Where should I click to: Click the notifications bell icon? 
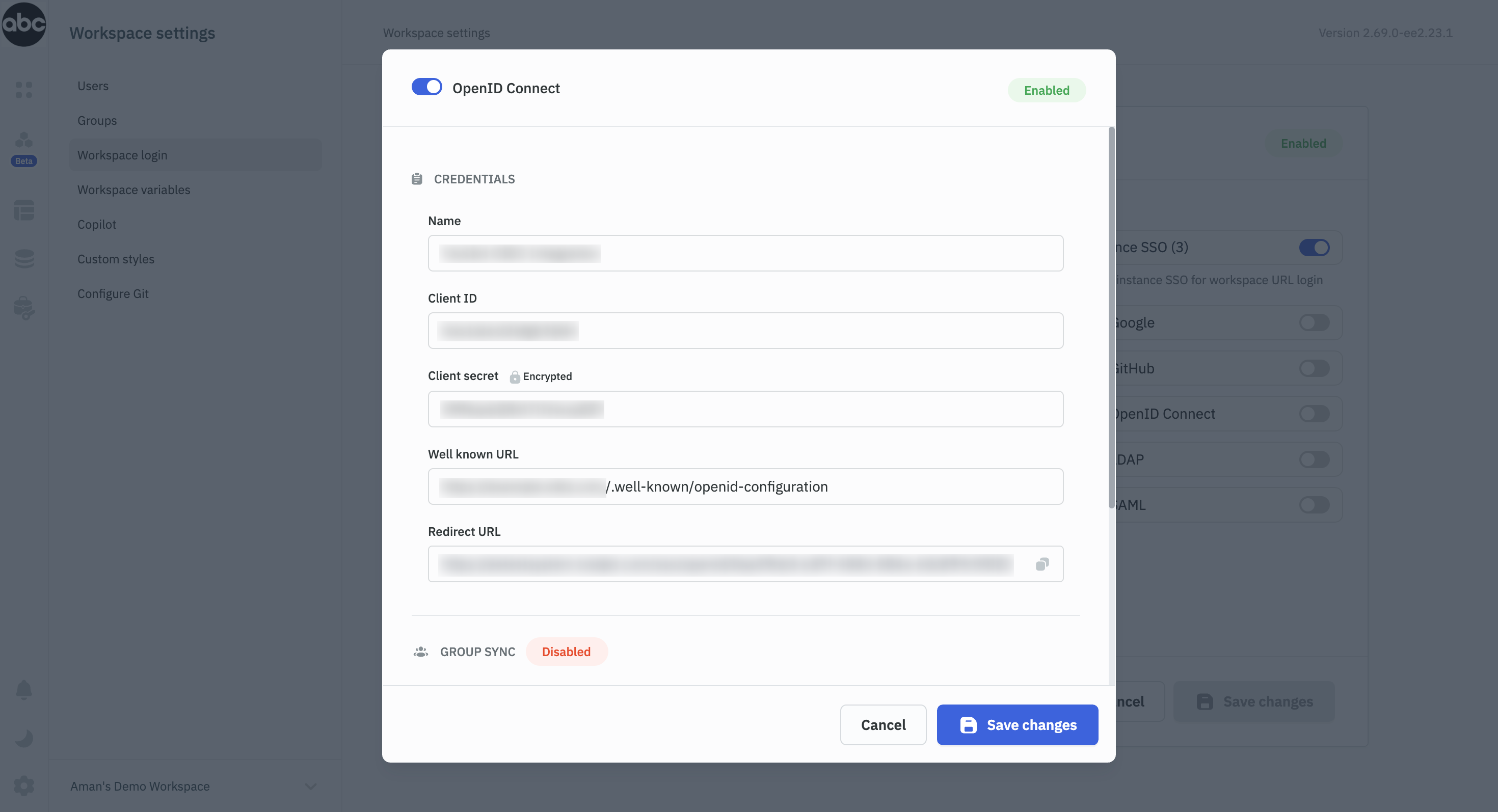(24, 689)
